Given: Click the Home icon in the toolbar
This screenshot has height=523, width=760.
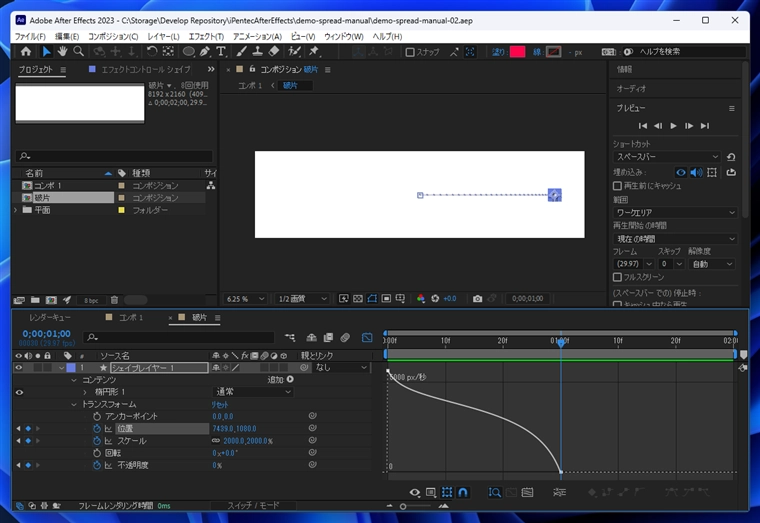Looking at the screenshot, I should coord(26,51).
